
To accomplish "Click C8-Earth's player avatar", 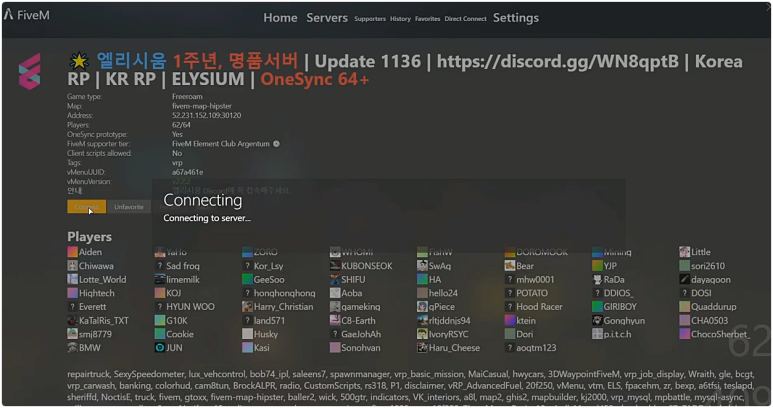I will coord(335,320).
